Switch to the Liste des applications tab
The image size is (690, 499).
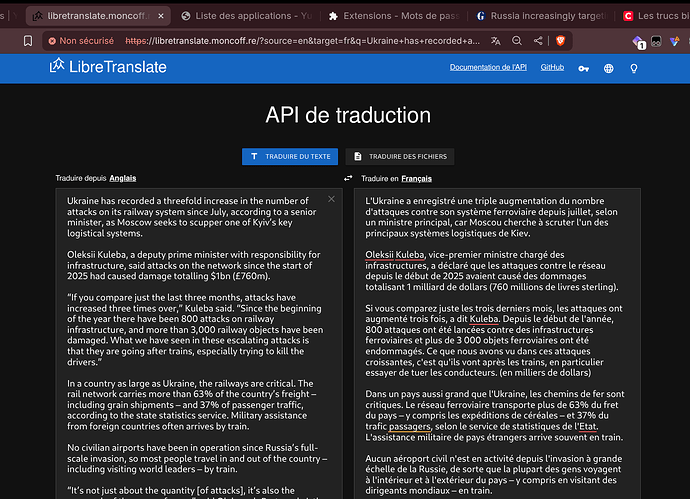(x=243, y=16)
